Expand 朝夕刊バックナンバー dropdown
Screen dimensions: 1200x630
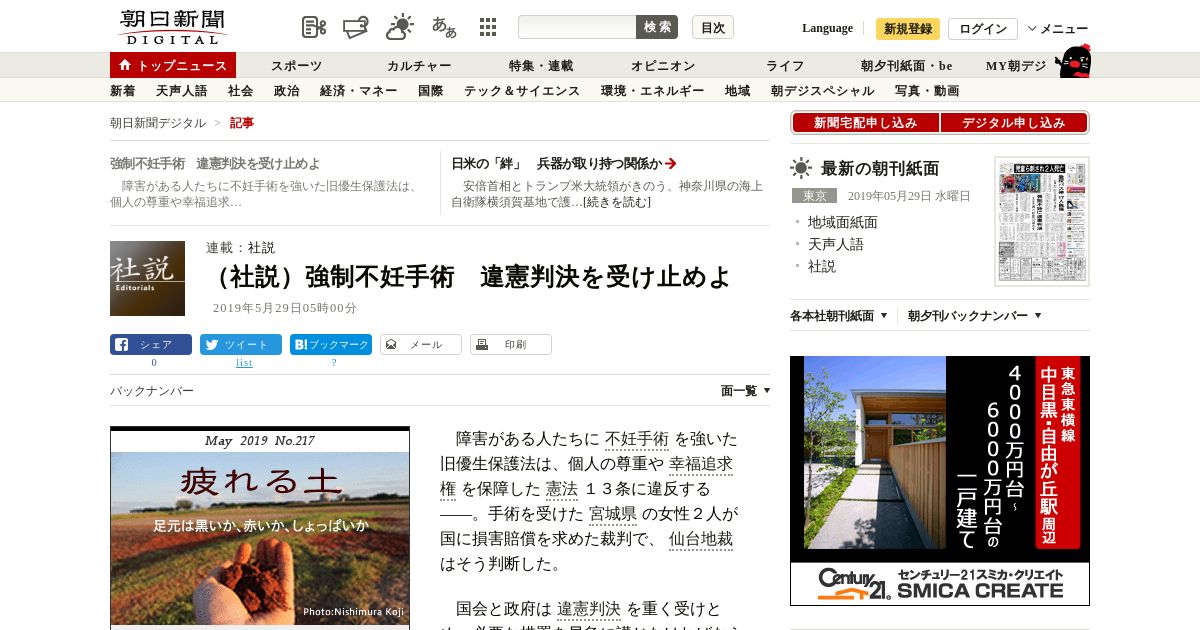[x=975, y=316]
